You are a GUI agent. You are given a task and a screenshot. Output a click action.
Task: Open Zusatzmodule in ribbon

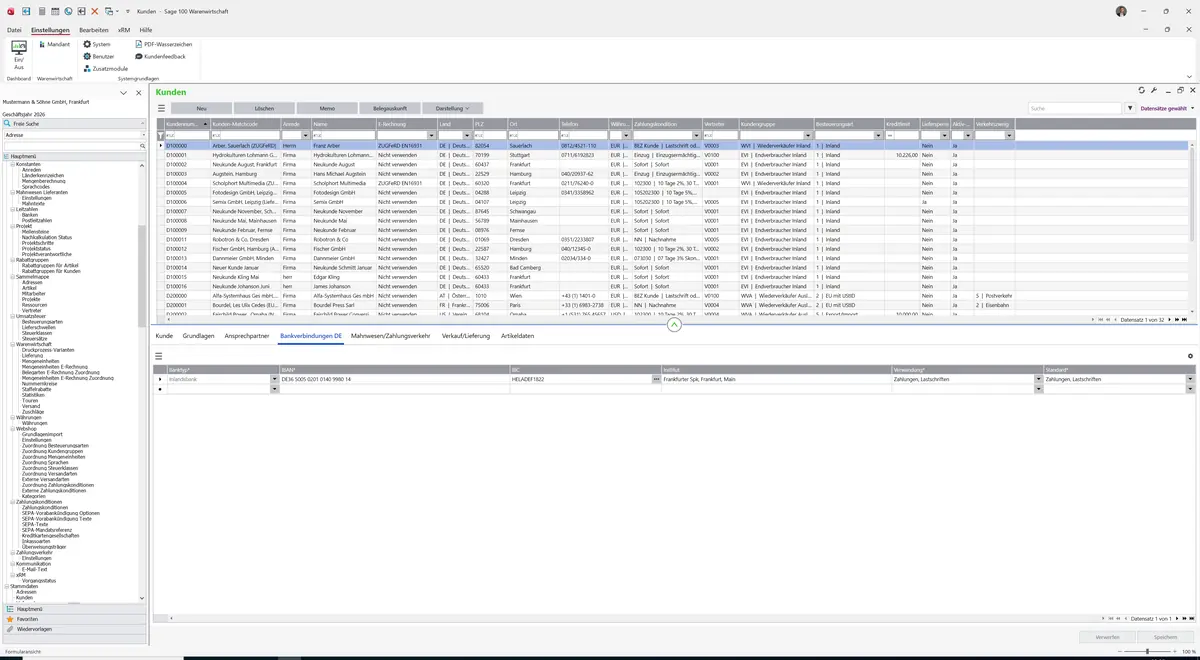pyautogui.click(x=105, y=68)
